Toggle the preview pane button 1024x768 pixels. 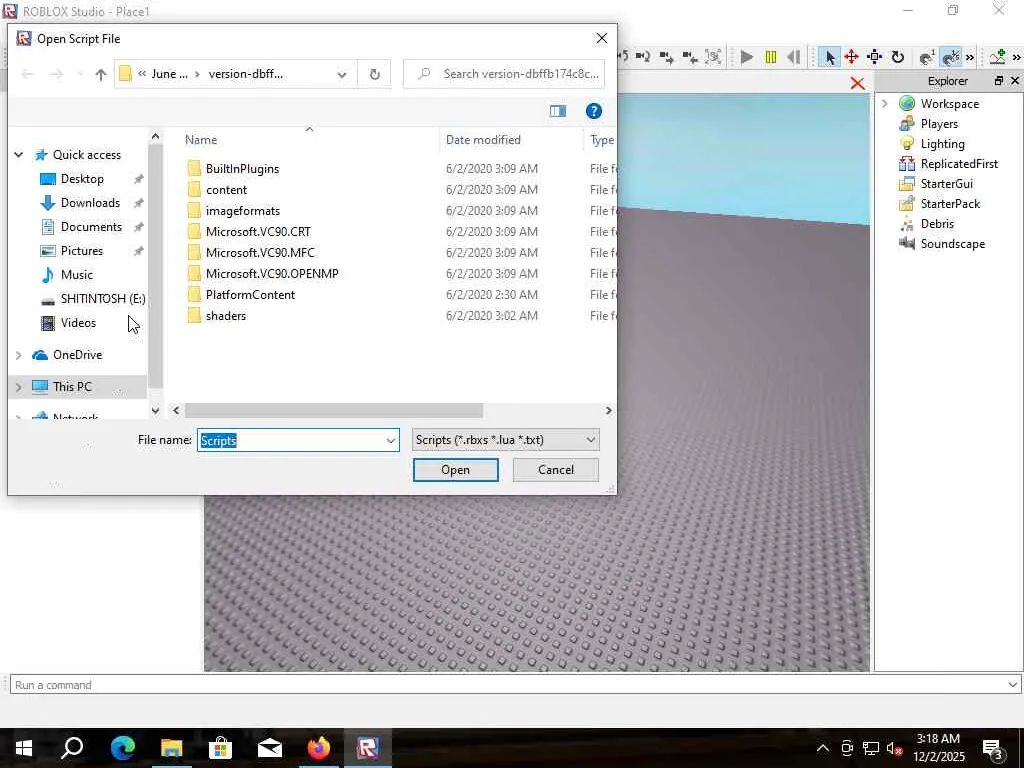(558, 111)
